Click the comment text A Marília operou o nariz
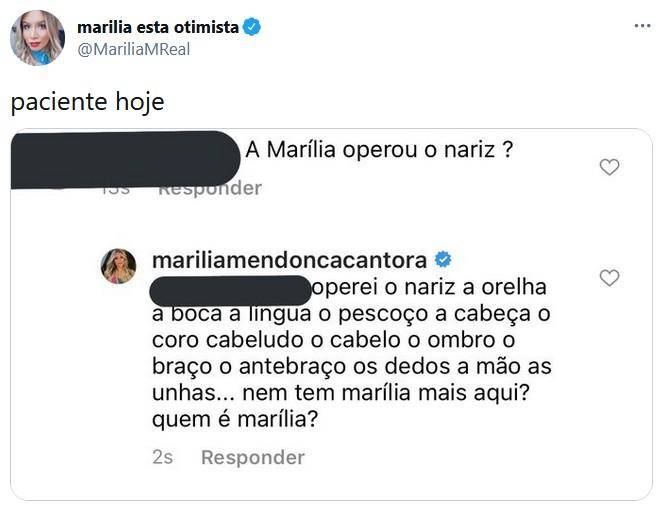 pos(379,150)
